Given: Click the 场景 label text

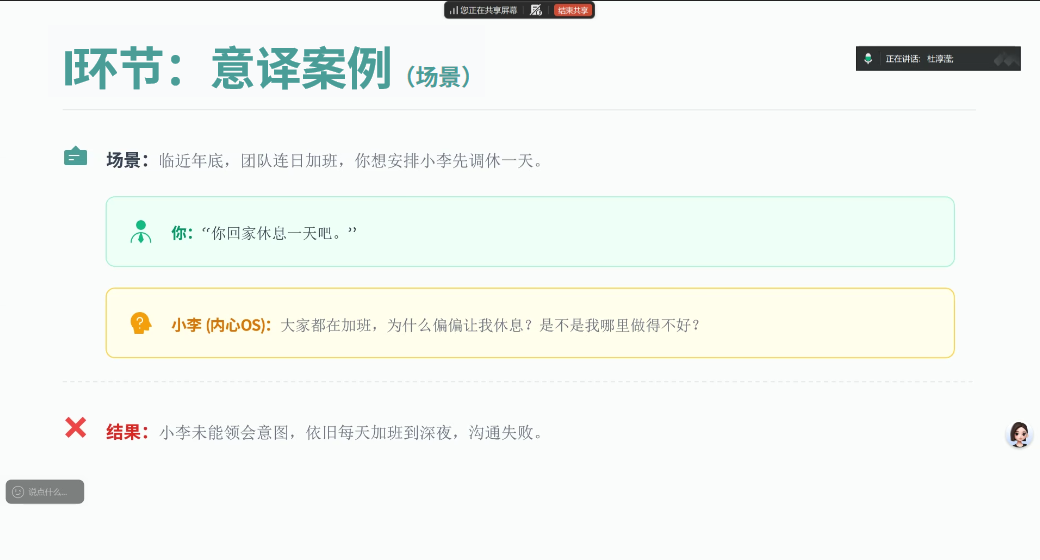Looking at the screenshot, I should coord(127,160).
